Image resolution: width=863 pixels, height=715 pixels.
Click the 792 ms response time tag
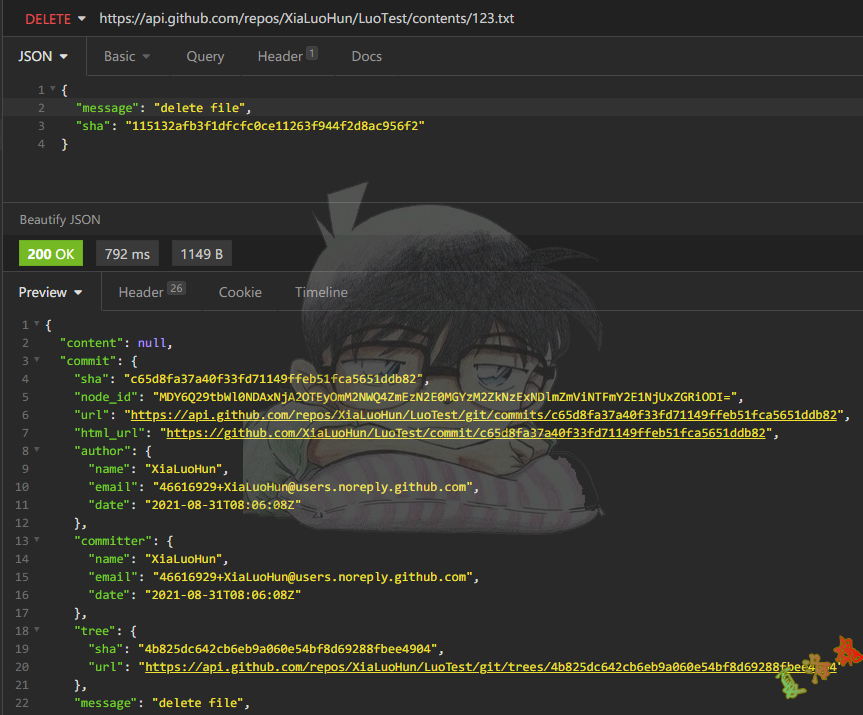point(127,254)
